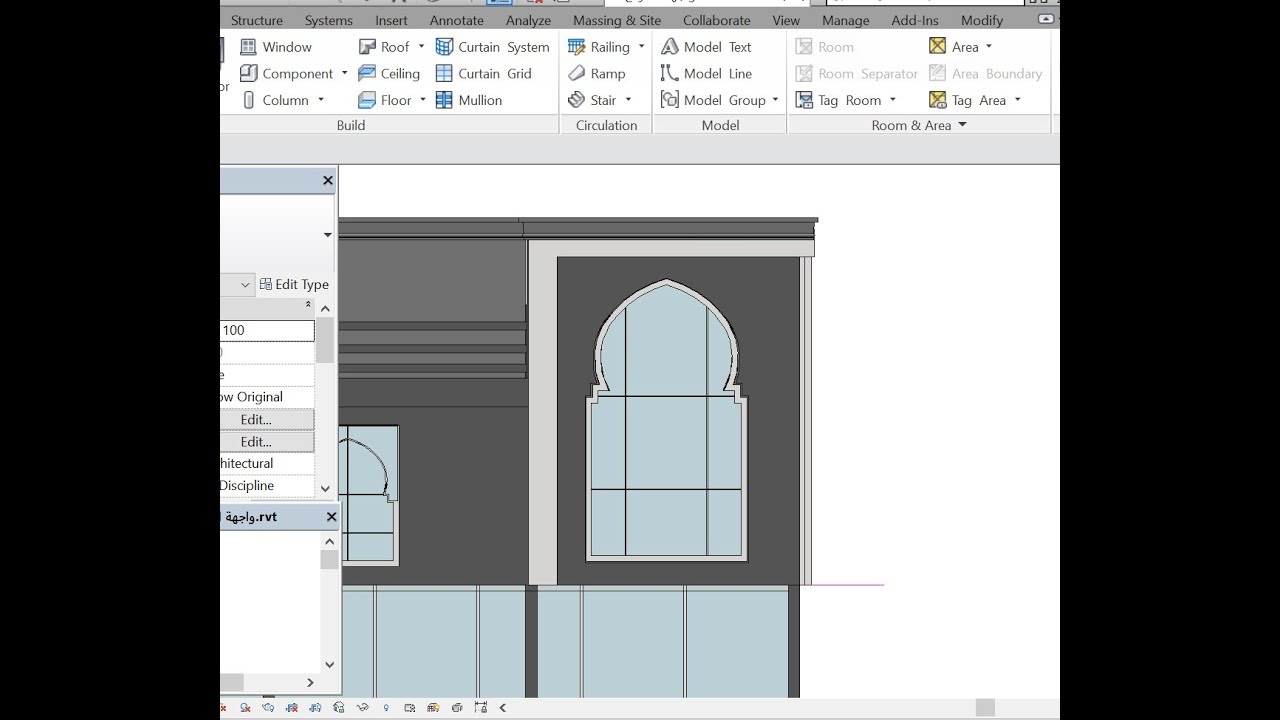Click the Project Browser scroll-down arrow

[329, 664]
